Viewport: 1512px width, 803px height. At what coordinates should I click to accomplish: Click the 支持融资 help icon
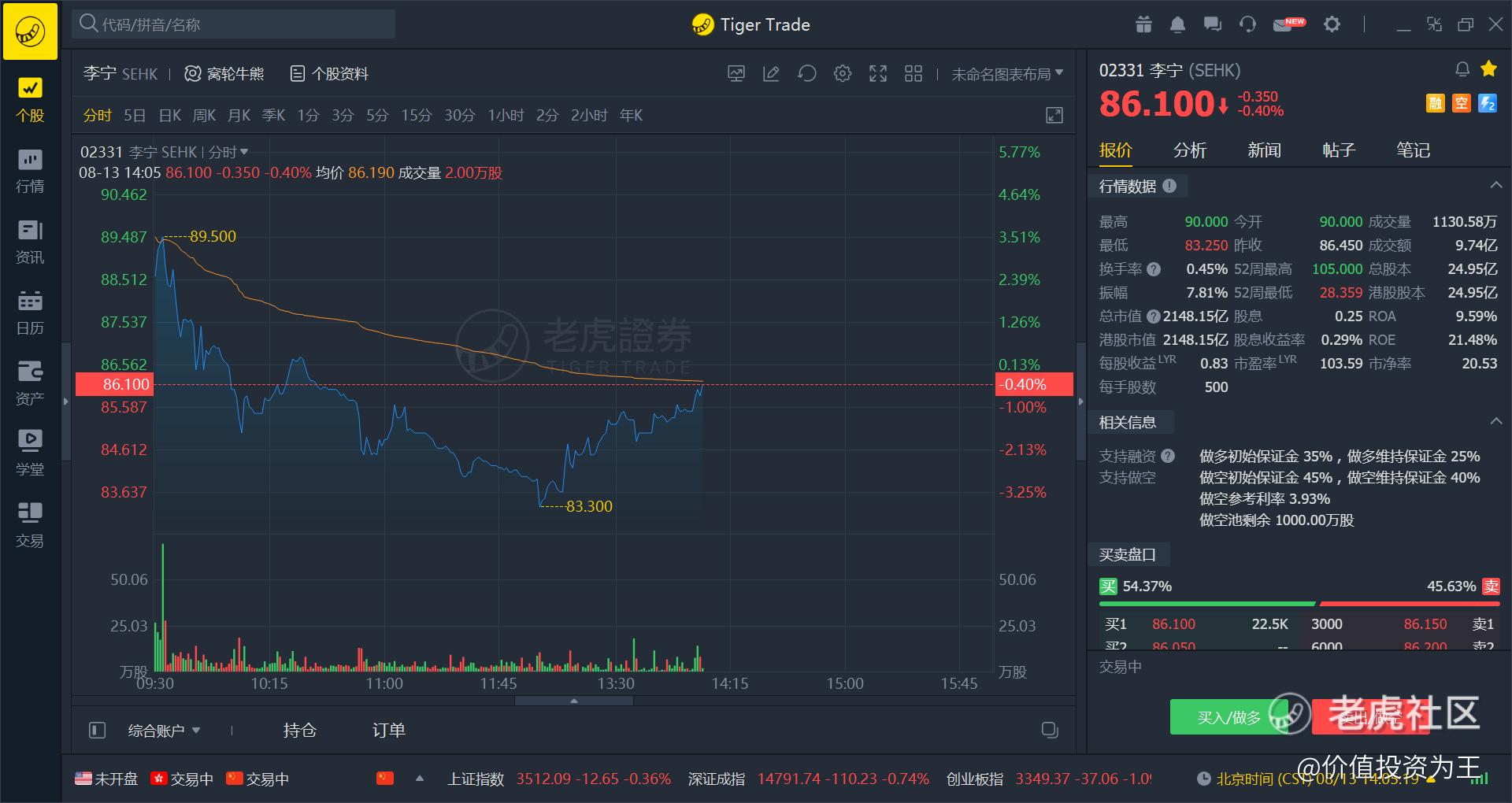1168,456
